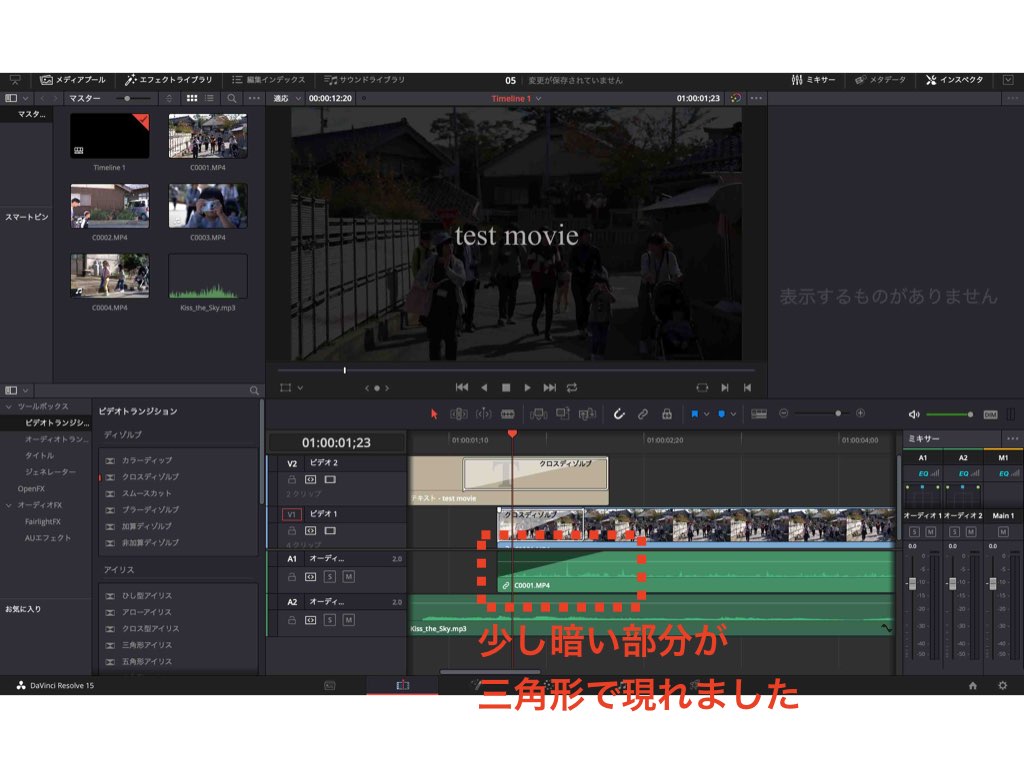1024x768 pixels.
Task: Open the marker color dropdown arrow
Action: [x=733, y=414]
